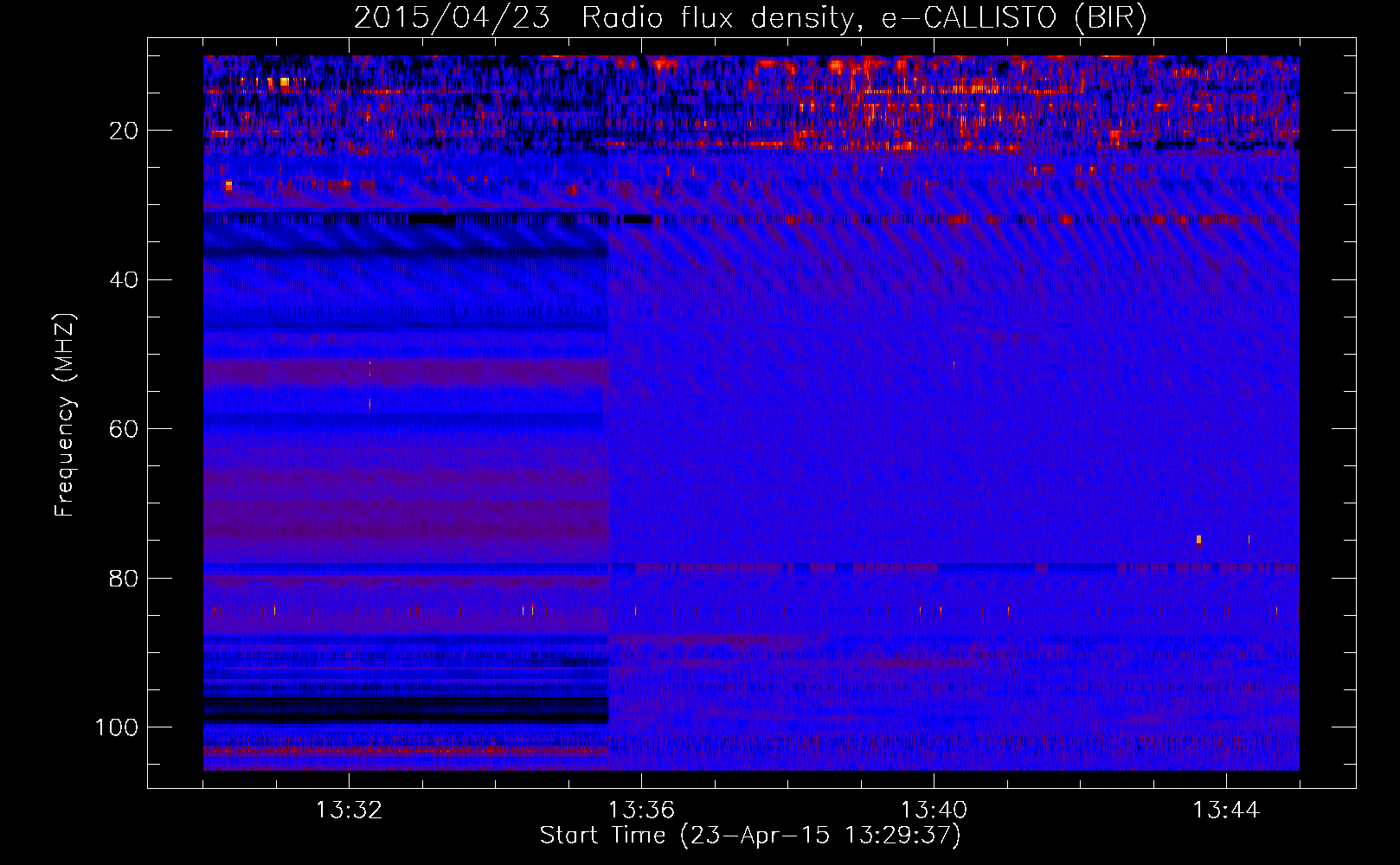Click the '60' frequency tick label
Image resolution: width=1400 pixels, height=865 pixels.
click(125, 429)
